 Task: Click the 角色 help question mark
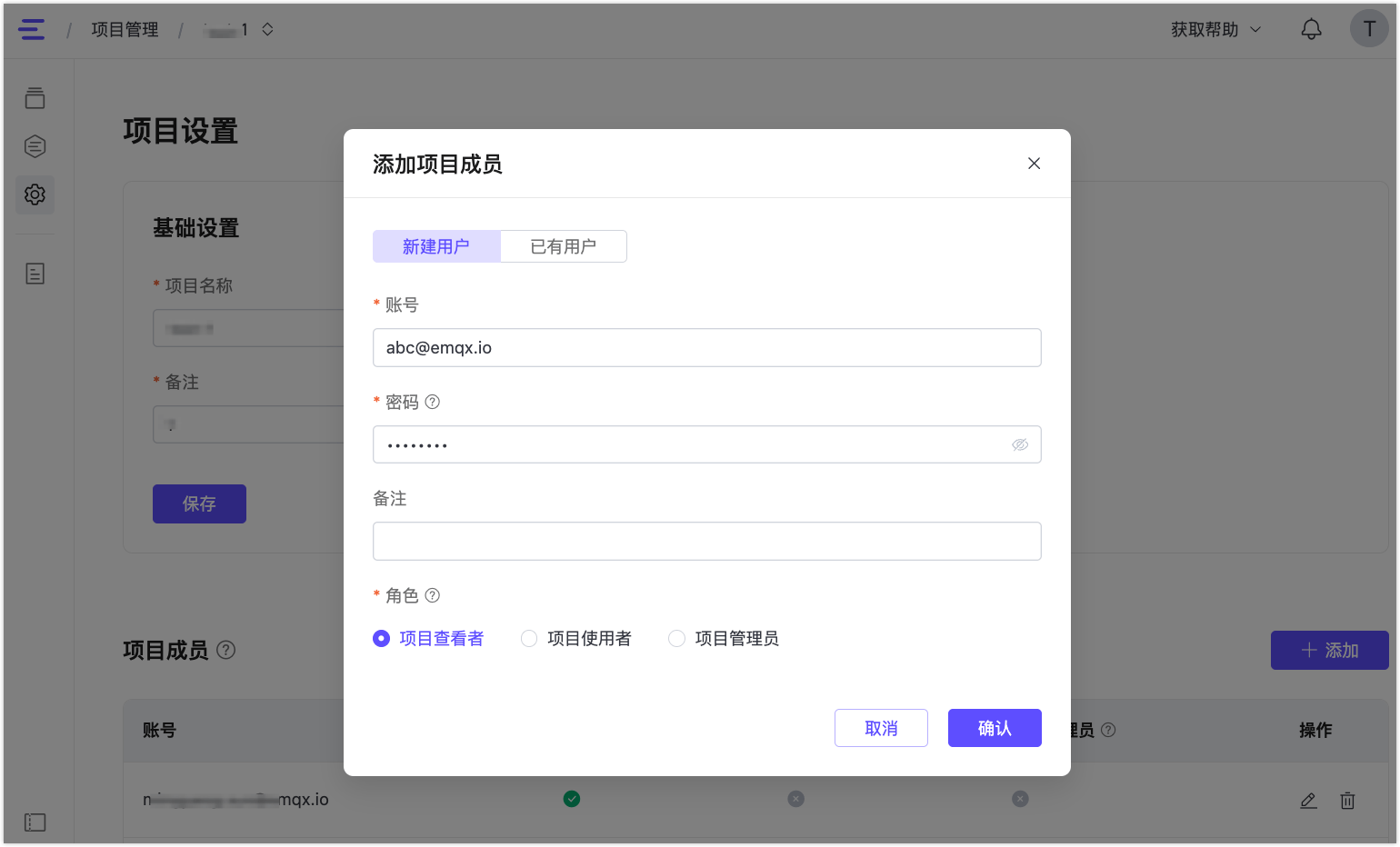coord(433,595)
